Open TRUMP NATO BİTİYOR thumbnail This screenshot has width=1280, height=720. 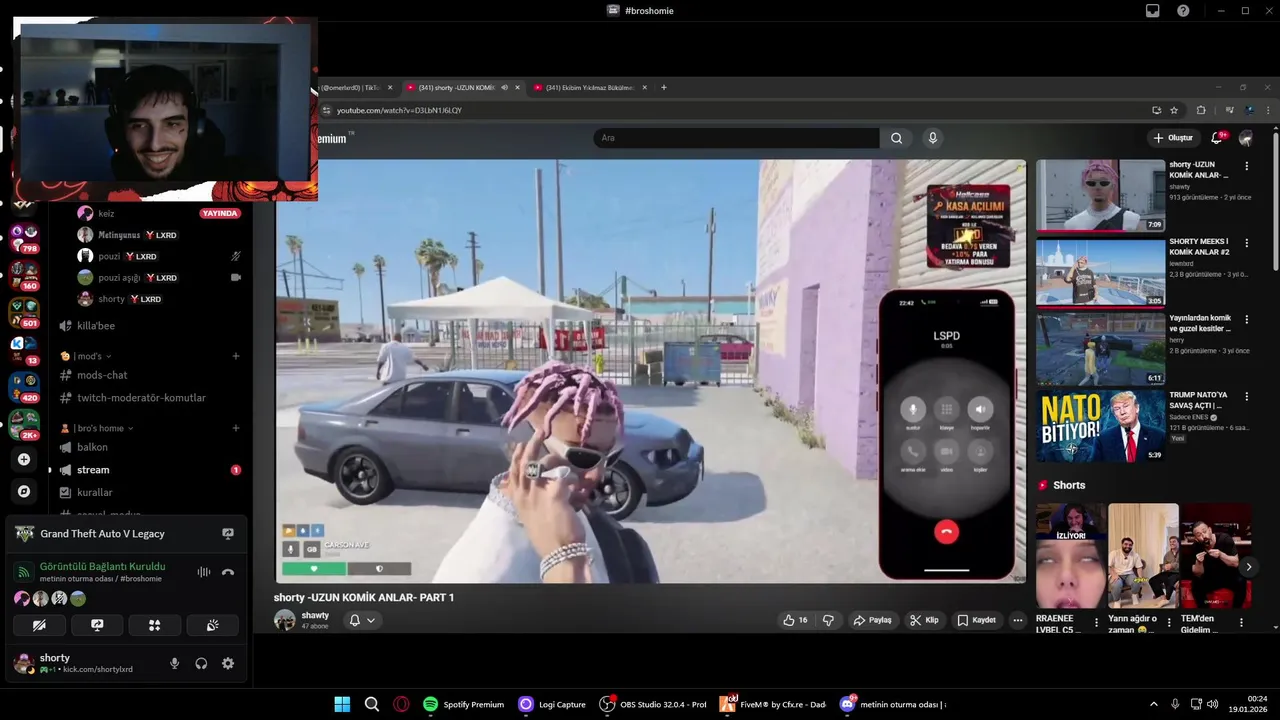tap(1100, 426)
